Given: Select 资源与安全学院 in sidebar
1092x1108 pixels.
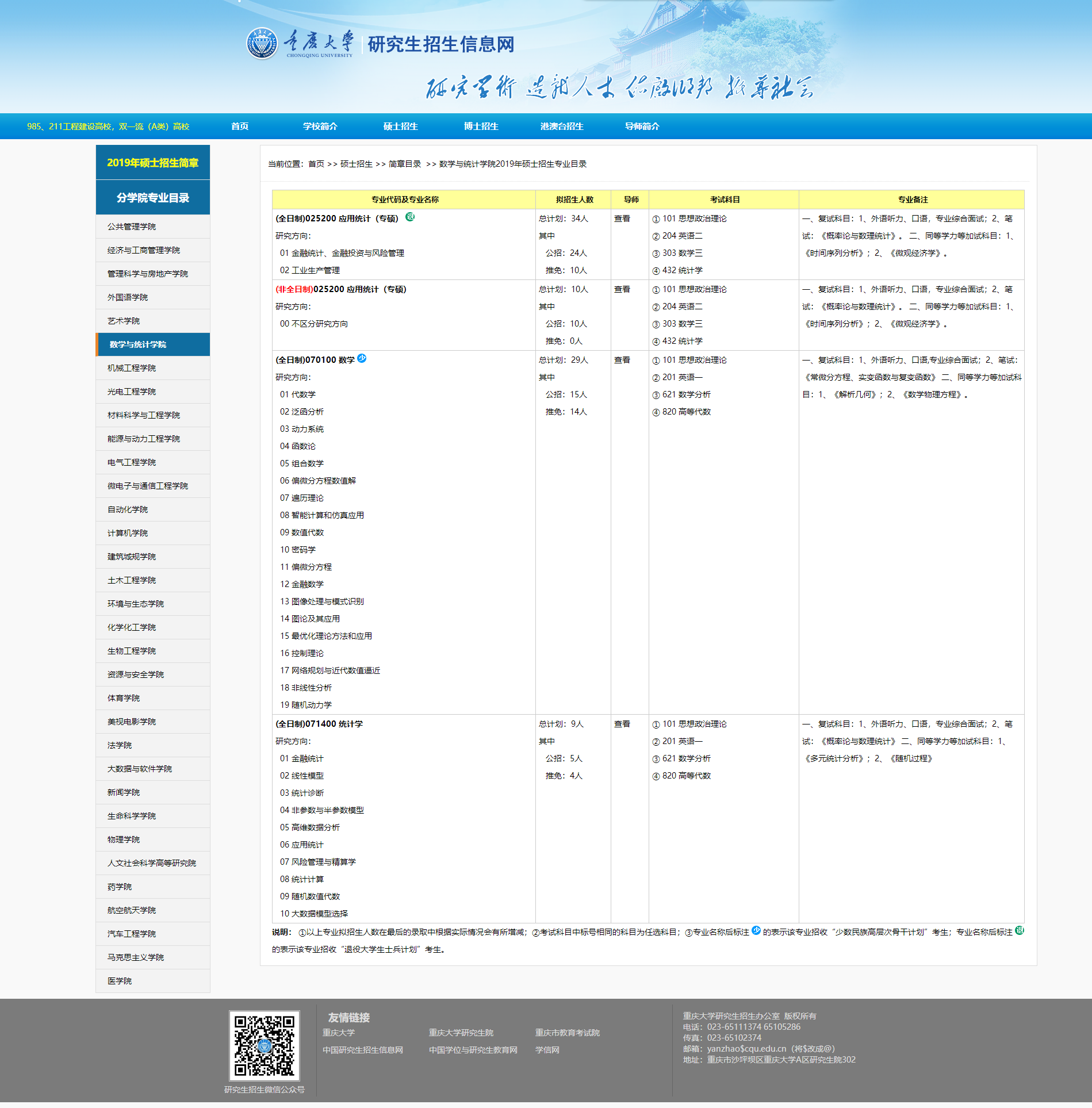Looking at the screenshot, I should [x=153, y=674].
